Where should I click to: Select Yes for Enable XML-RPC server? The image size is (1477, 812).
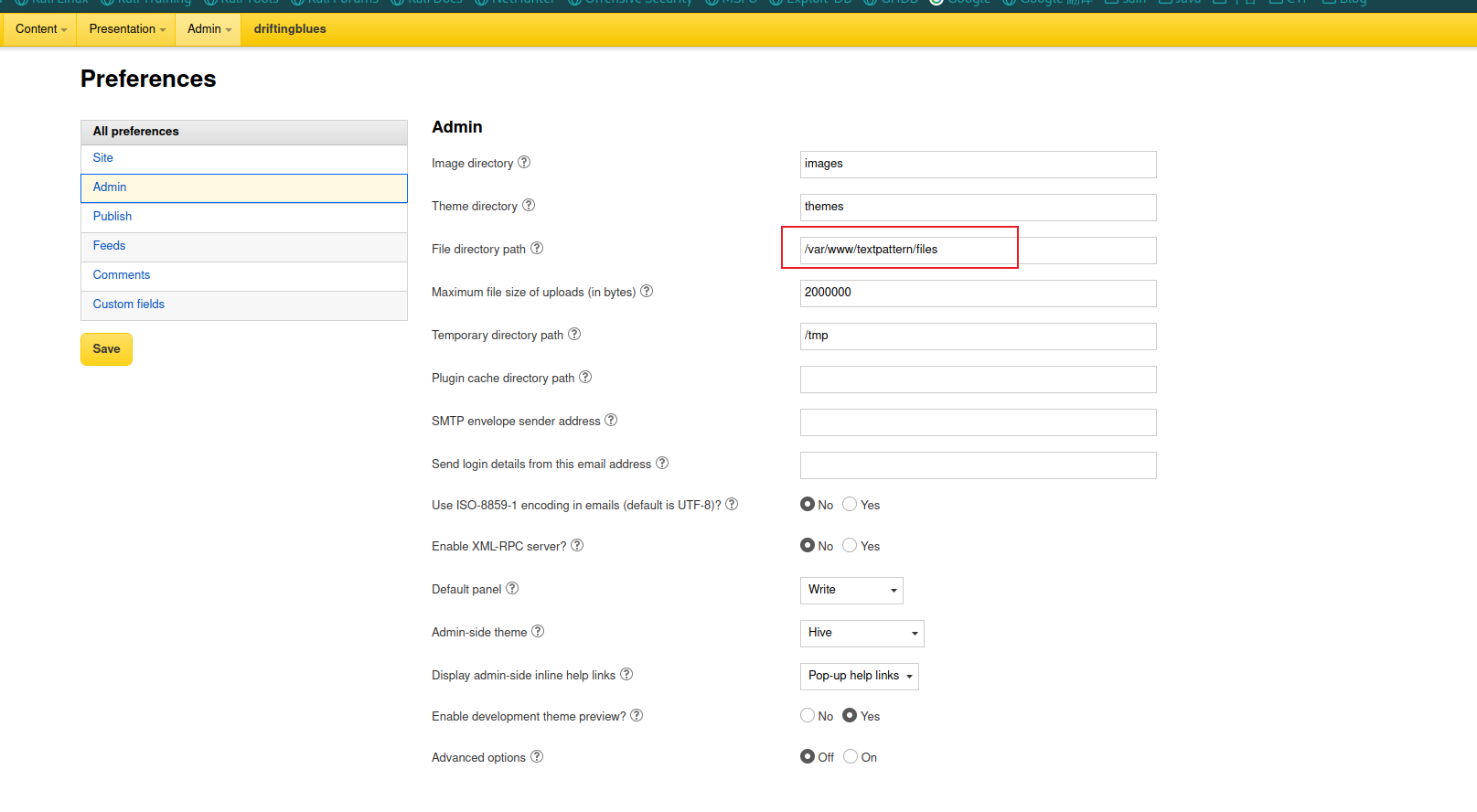click(850, 545)
